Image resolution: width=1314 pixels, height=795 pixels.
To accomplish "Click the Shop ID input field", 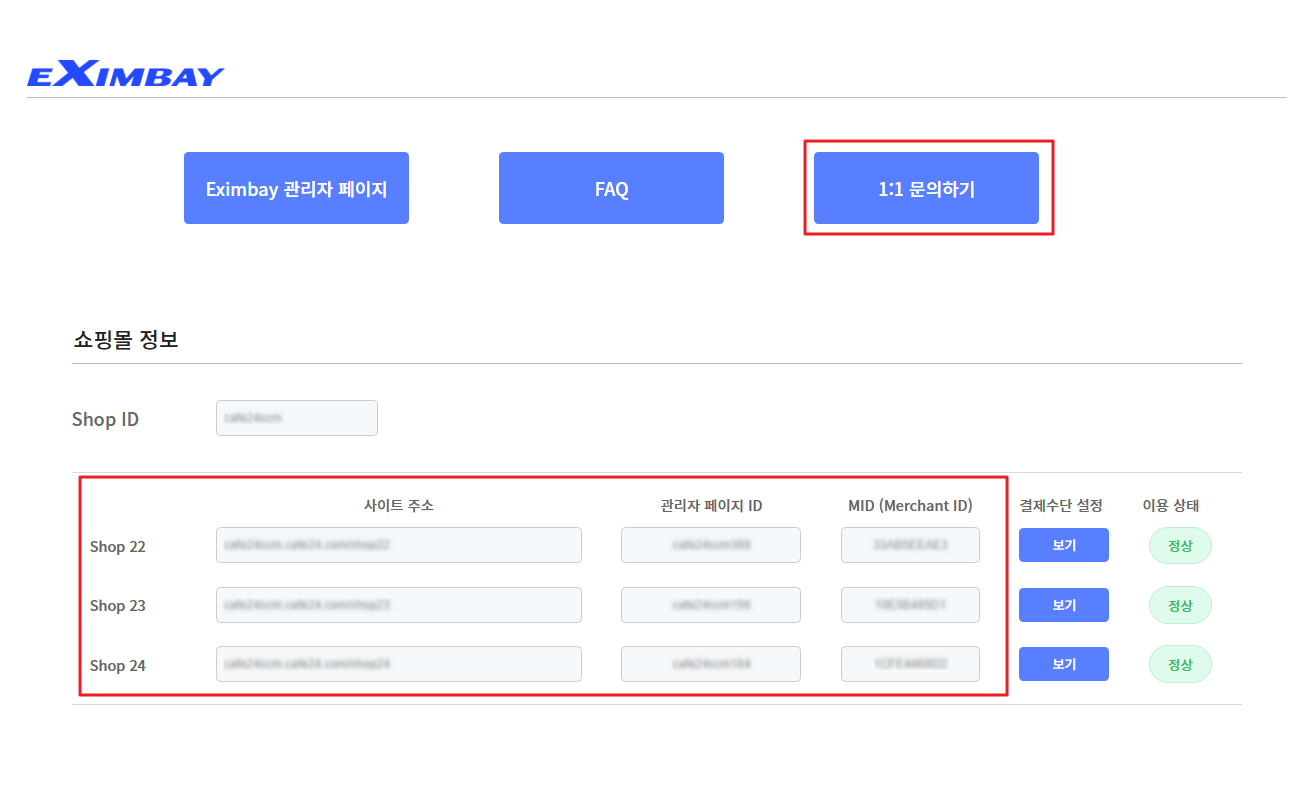I will (x=297, y=418).
